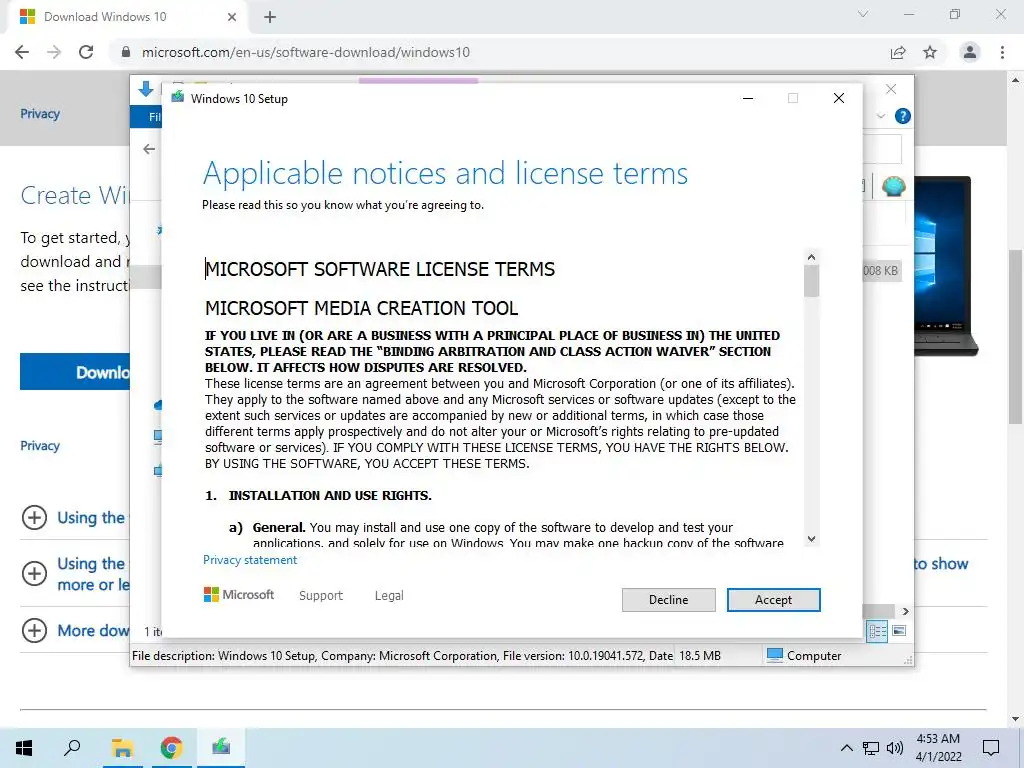Click File Explorer horizontal scroll right arrow
Image resolution: width=1024 pixels, height=768 pixels.
point(906,611)
